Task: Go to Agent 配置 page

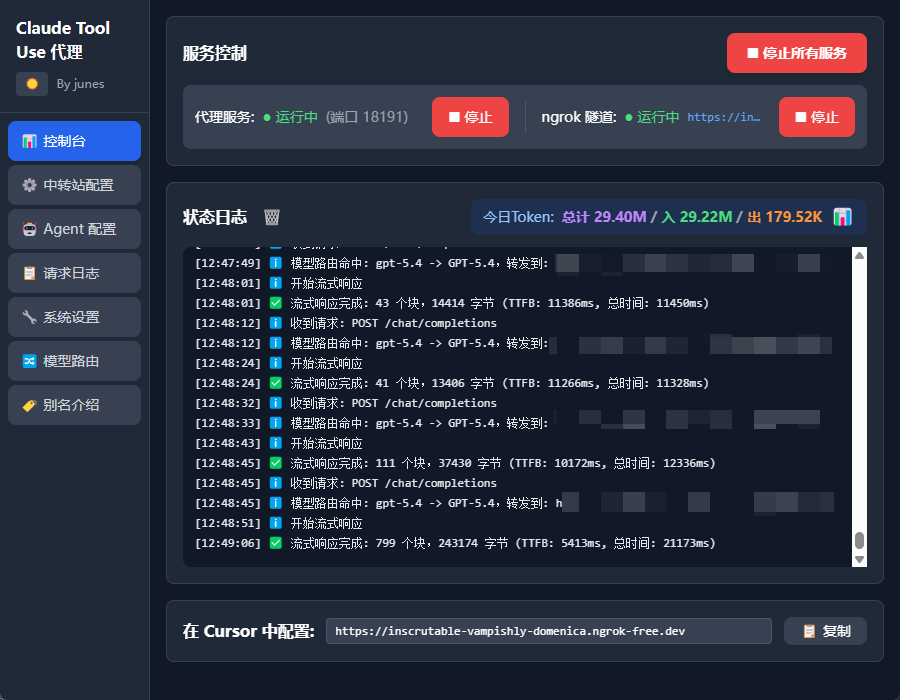Action: pos(75,229)
